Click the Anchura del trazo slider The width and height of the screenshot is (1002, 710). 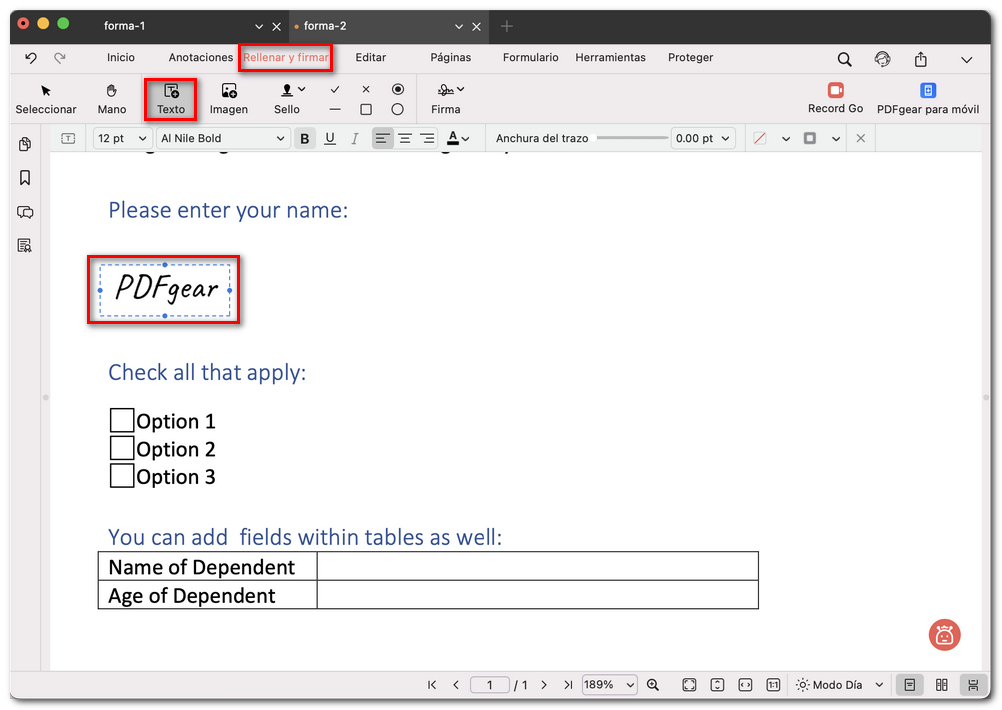coord(631,138)
